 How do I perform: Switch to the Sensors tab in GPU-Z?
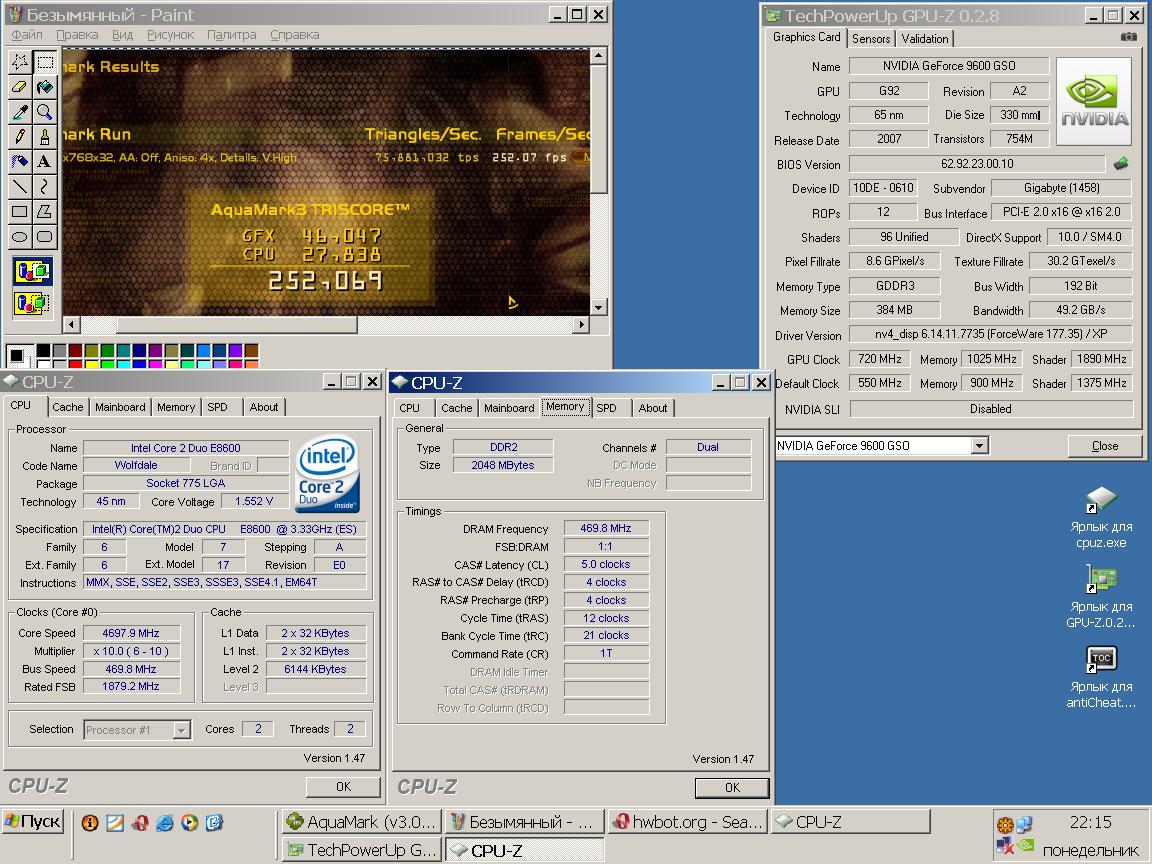click(x=871, y=39)
